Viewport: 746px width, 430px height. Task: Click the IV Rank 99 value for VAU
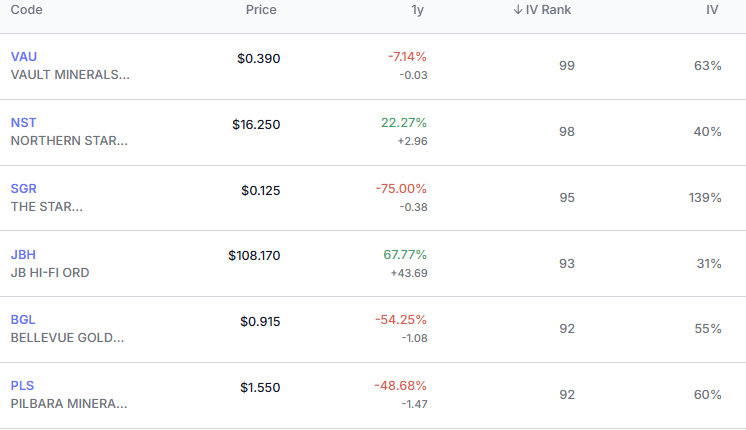(567, 66)
